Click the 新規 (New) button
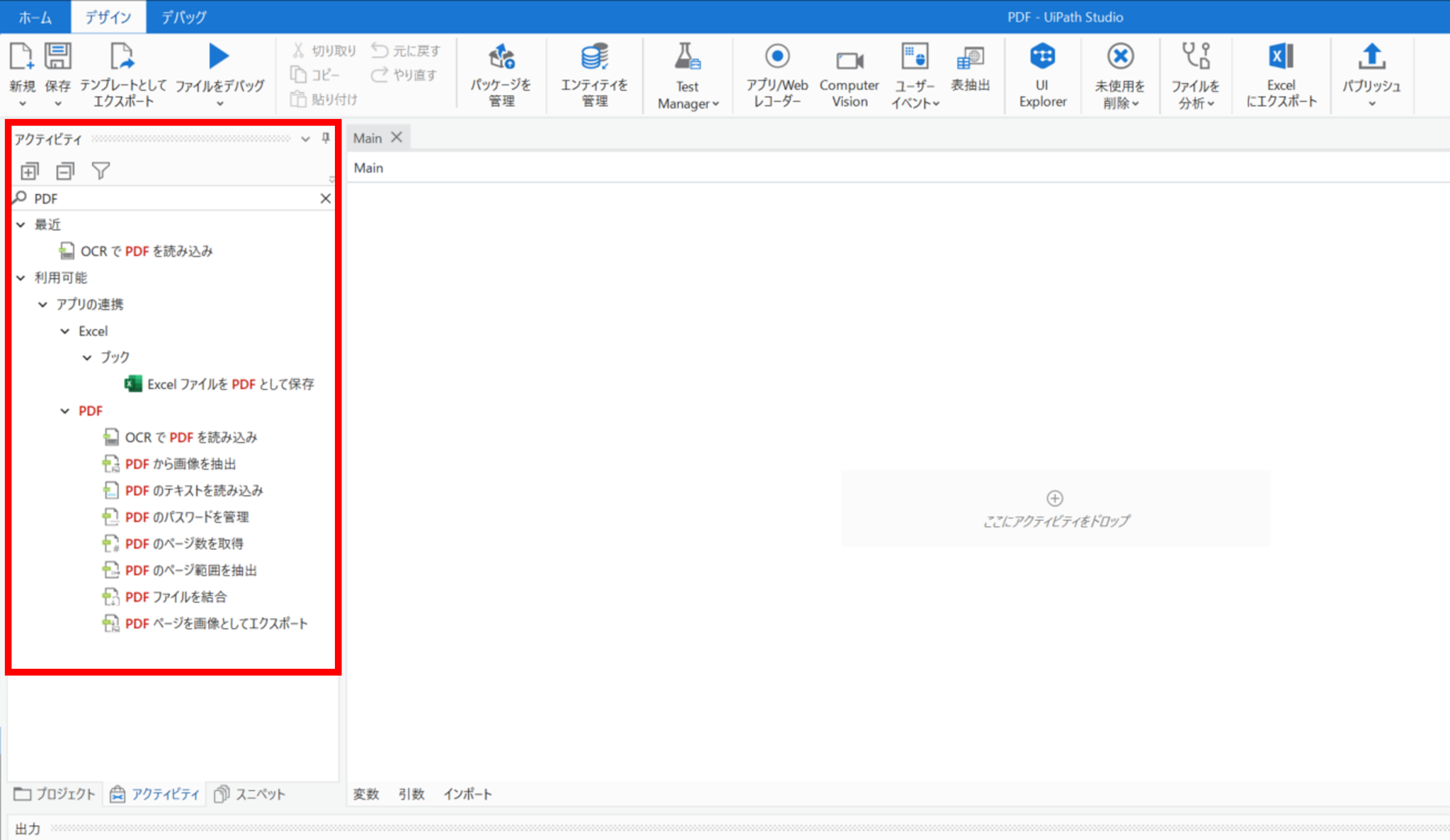The width and height of the screenshot is (1450, 840). (21, 74)
